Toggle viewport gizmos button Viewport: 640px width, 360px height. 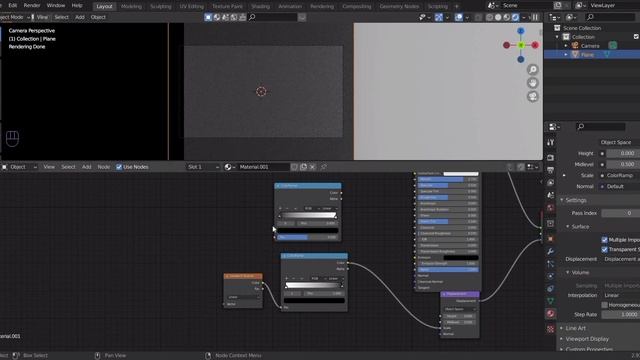pos(439,18)
